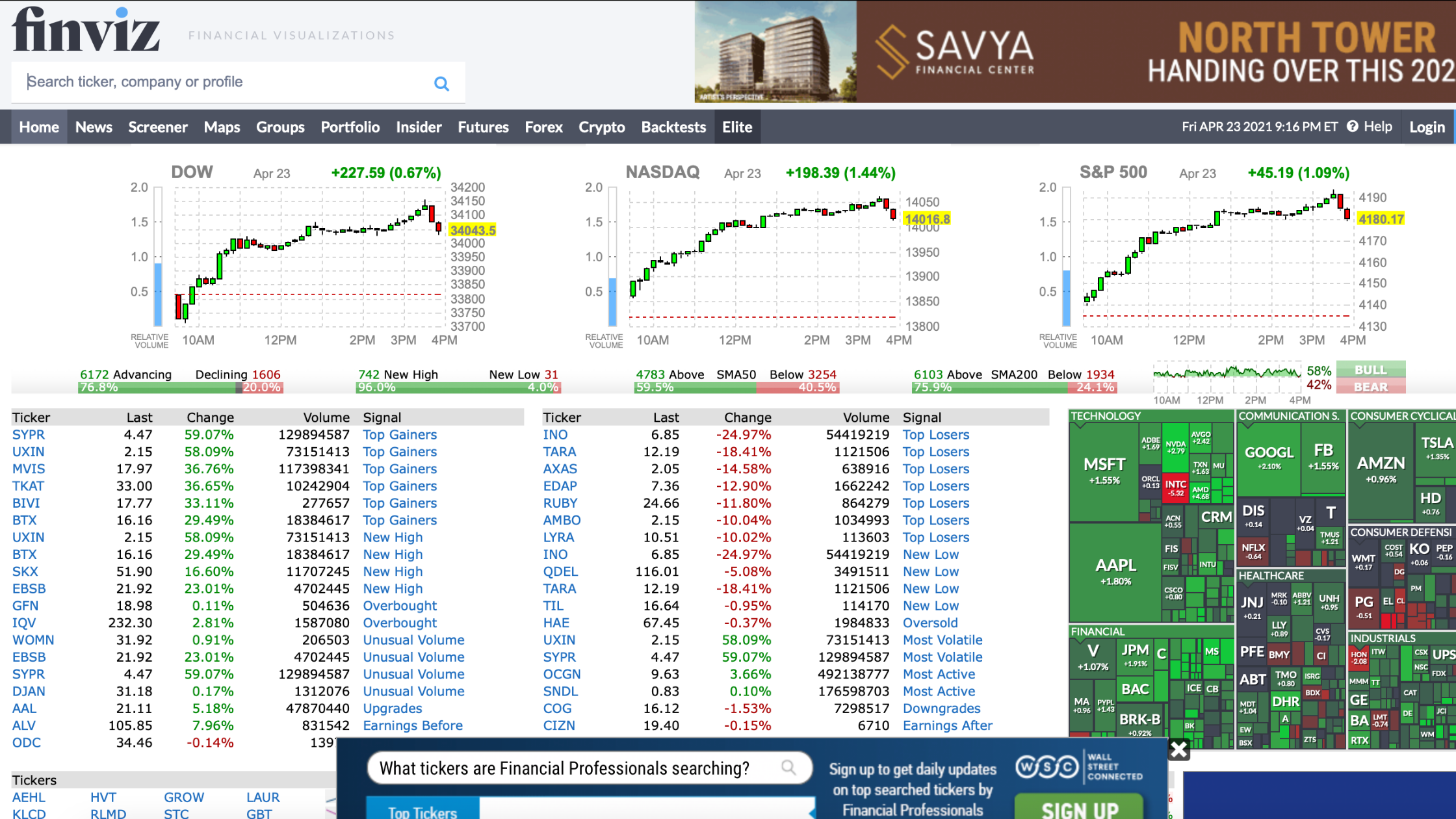Screen dimensions: 1456x819
Task: Click the green BULL indicator
Action: click(1371, 369)
